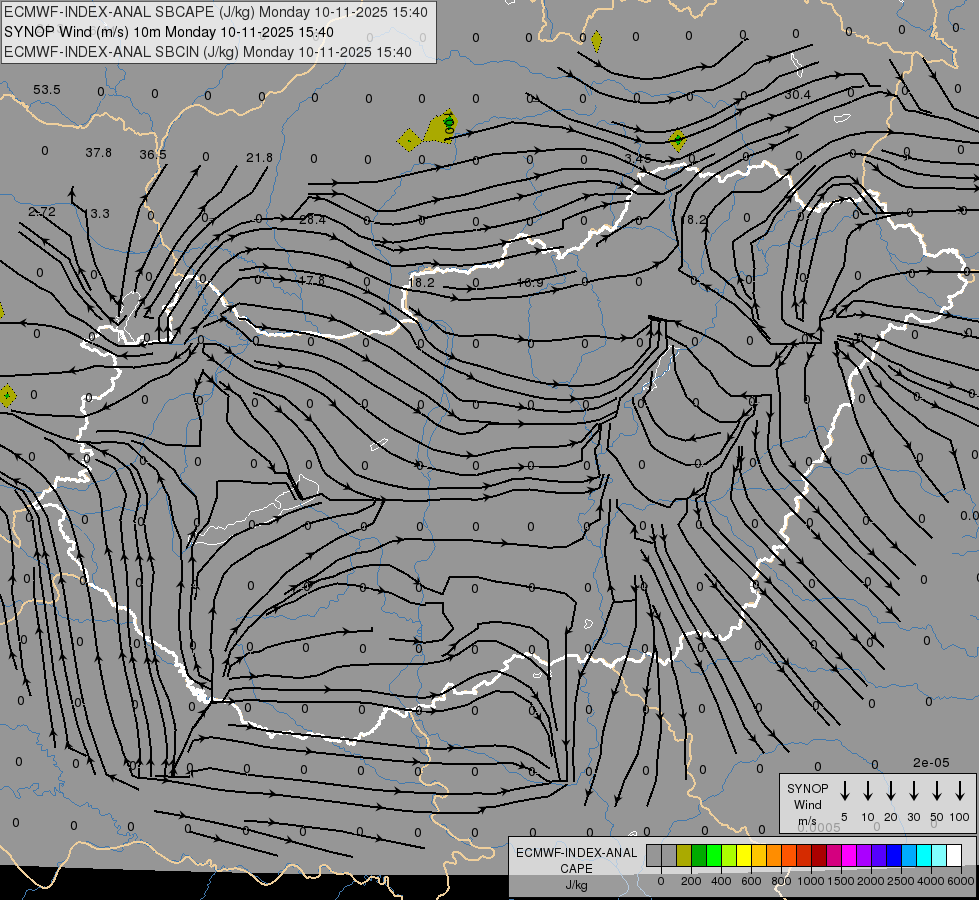Click the 21.8 value on the map
Image resolution: width=979 pixels, height=900 pixels.
coord(259,158)
